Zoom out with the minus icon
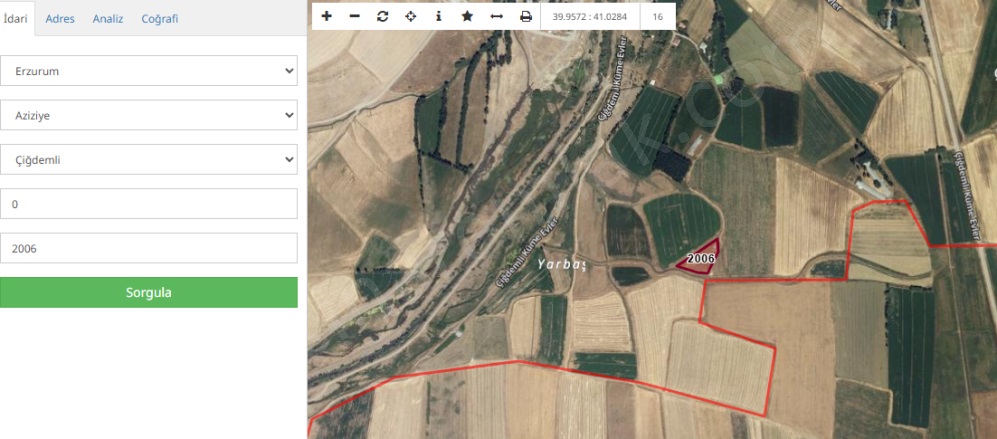This screenshot has width=997, height=439. [354, 17]
